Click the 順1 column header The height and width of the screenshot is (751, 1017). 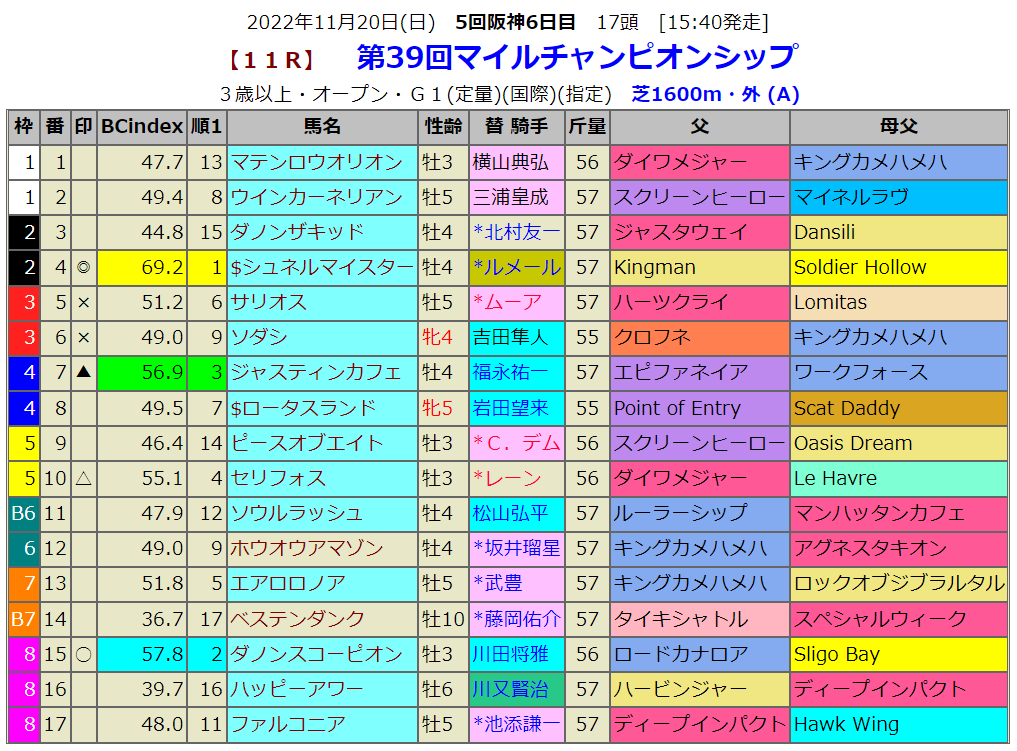click(207, 127)
